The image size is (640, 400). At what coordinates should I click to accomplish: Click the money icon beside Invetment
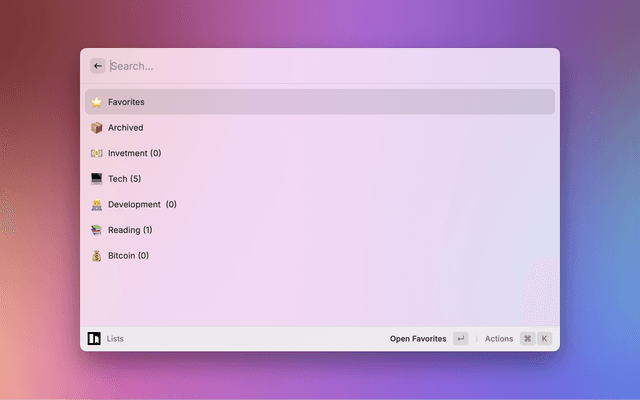point(96,153)
